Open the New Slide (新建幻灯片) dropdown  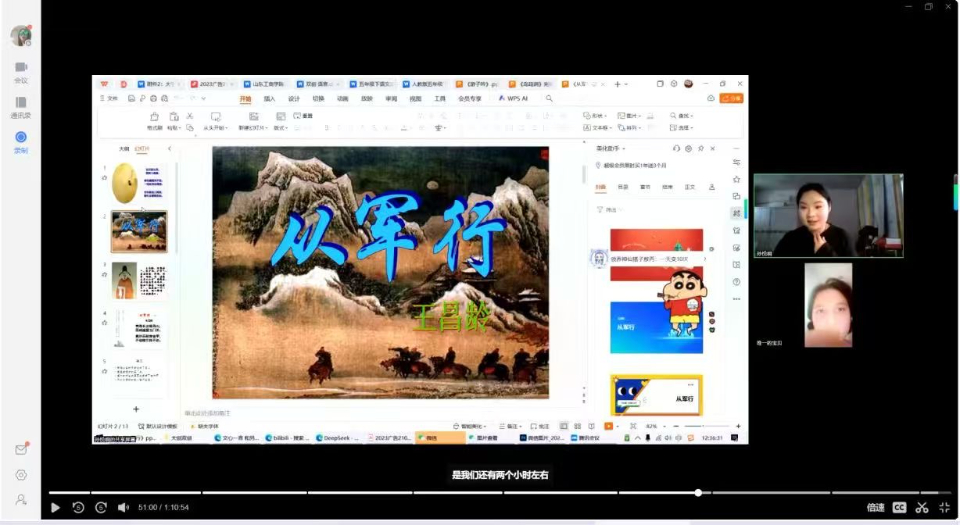(253, 121)
